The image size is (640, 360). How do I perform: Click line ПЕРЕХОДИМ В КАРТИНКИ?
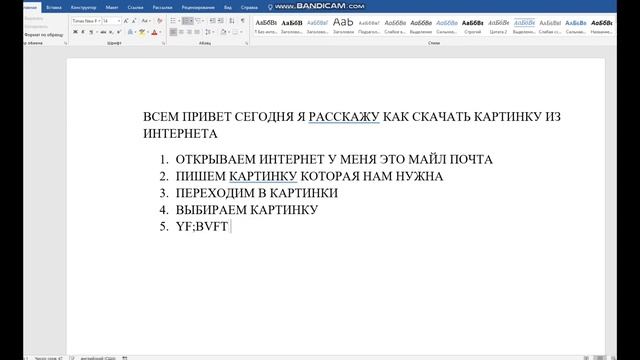[x=257, y=193]
